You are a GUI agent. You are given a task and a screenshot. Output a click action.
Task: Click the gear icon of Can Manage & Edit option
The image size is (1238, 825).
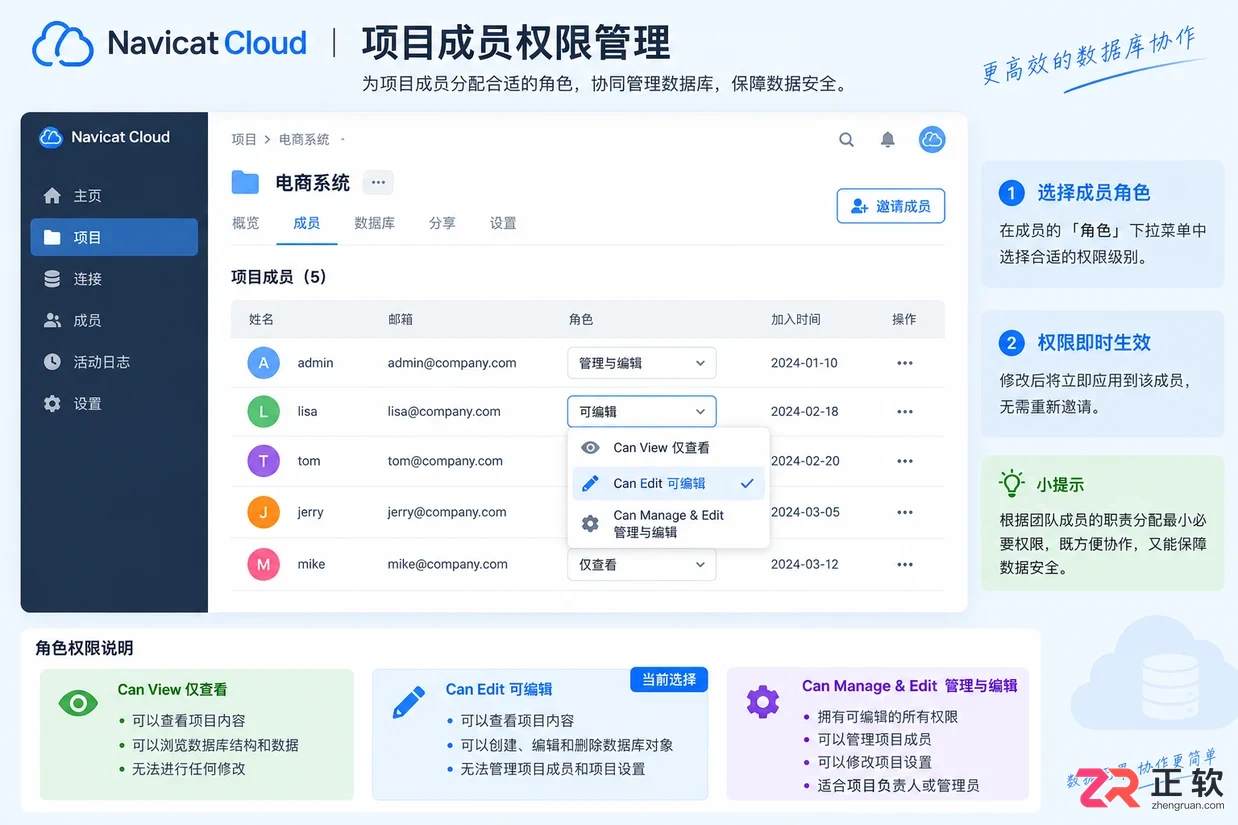590,524
